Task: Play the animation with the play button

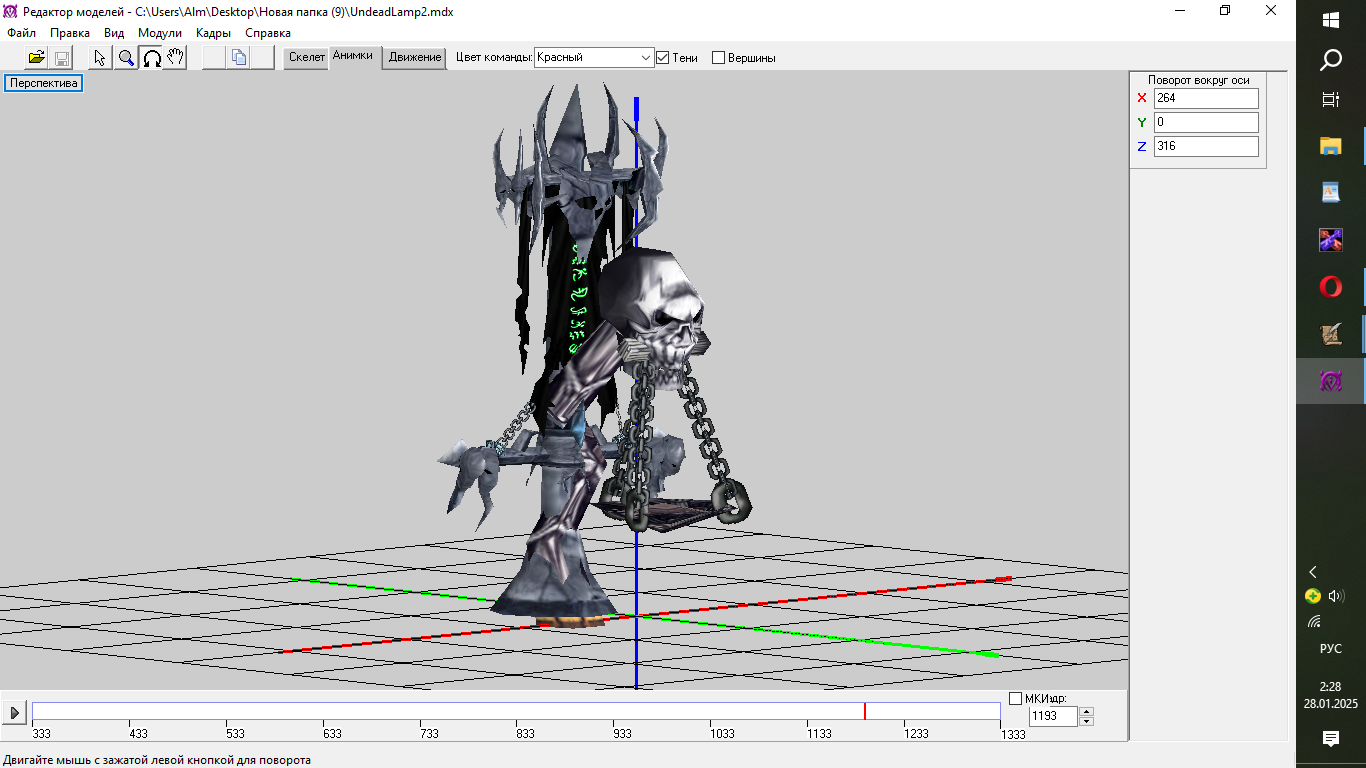Action: tap(15, 713)
